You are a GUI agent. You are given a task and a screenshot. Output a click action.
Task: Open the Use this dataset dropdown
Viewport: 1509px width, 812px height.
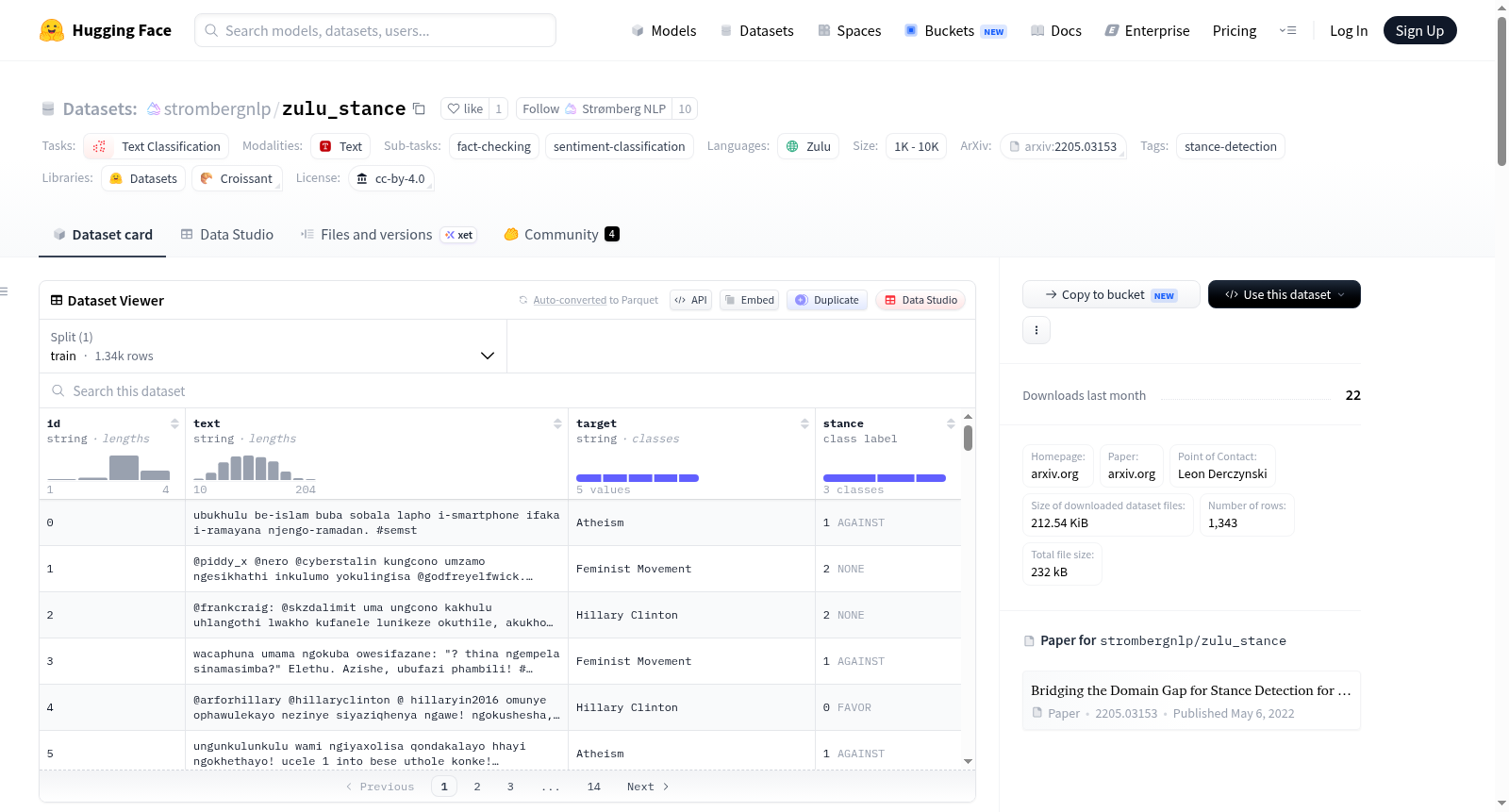[1285, 294]
